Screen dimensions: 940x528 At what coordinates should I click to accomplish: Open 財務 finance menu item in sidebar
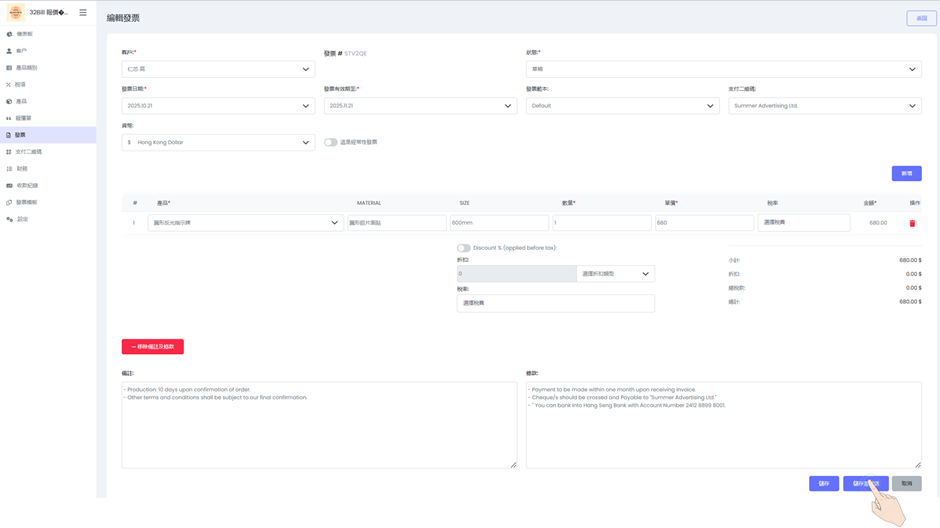22,169
